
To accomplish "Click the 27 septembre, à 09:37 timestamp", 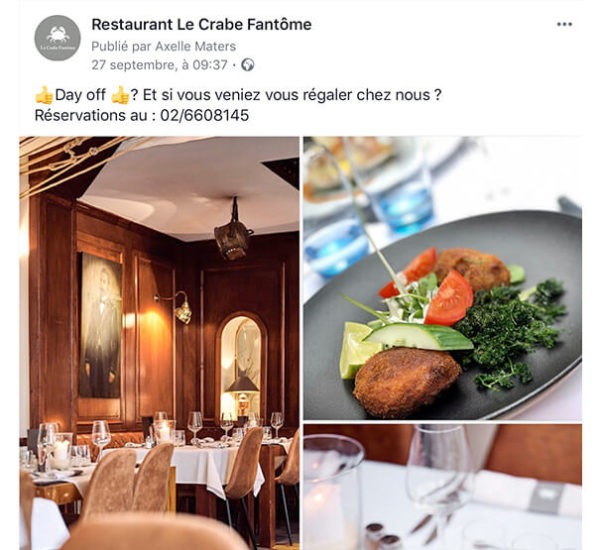I will [160, 65].
